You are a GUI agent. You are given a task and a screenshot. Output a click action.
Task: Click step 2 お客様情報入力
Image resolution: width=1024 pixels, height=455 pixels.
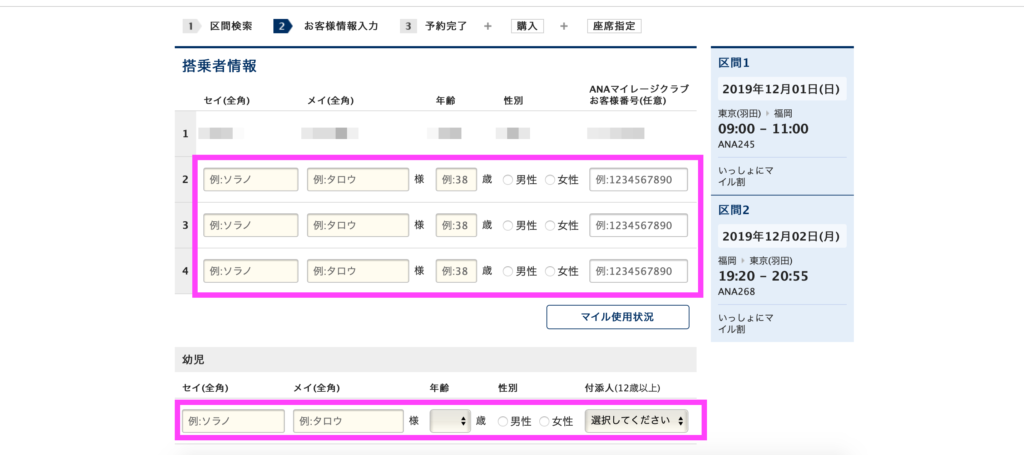tap(326, 27)
